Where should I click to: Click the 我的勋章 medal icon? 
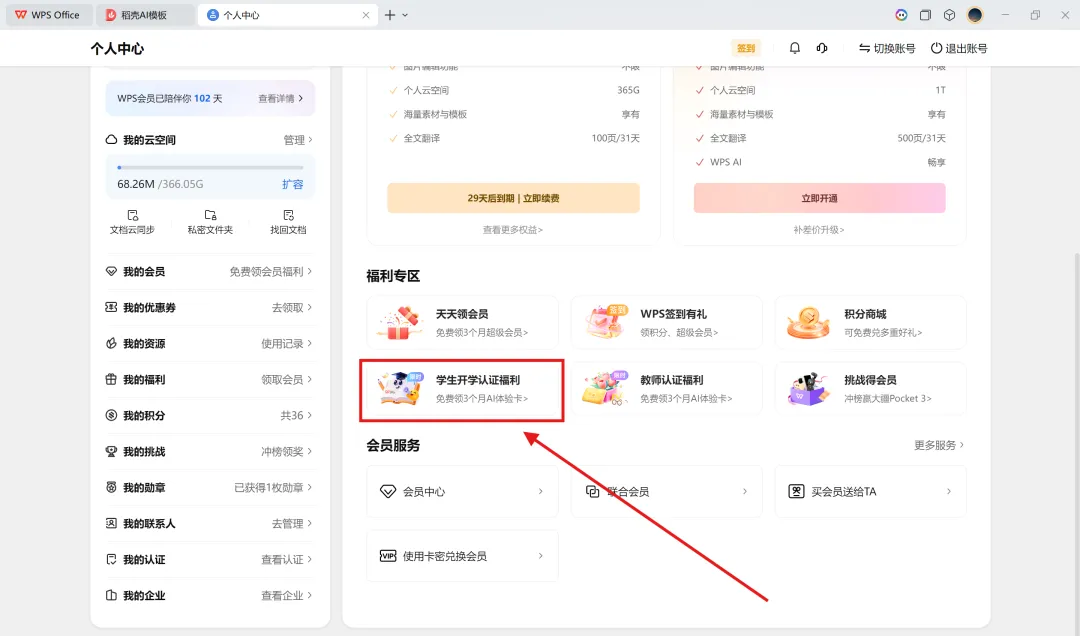point(111,487)
